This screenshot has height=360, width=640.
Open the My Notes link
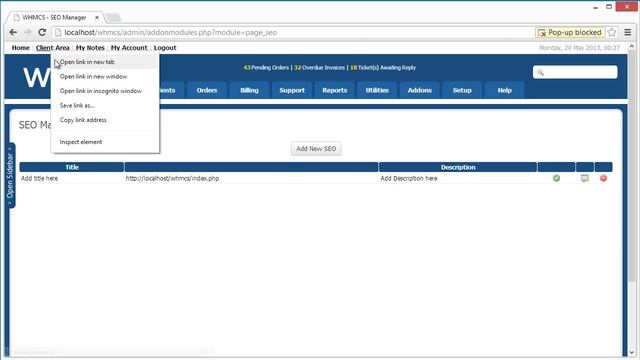90,48
